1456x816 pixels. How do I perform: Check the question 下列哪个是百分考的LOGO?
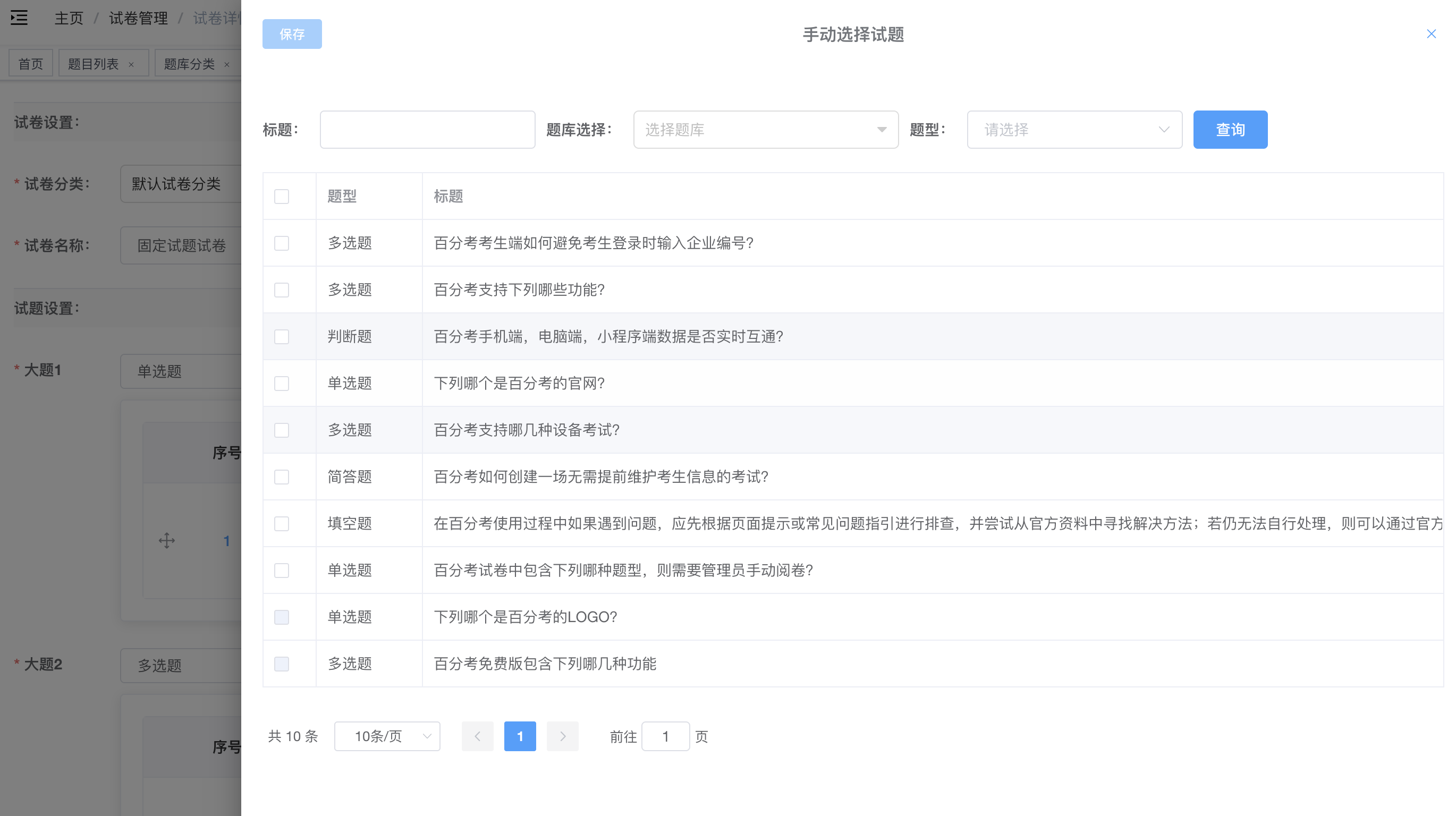point(282,617)
